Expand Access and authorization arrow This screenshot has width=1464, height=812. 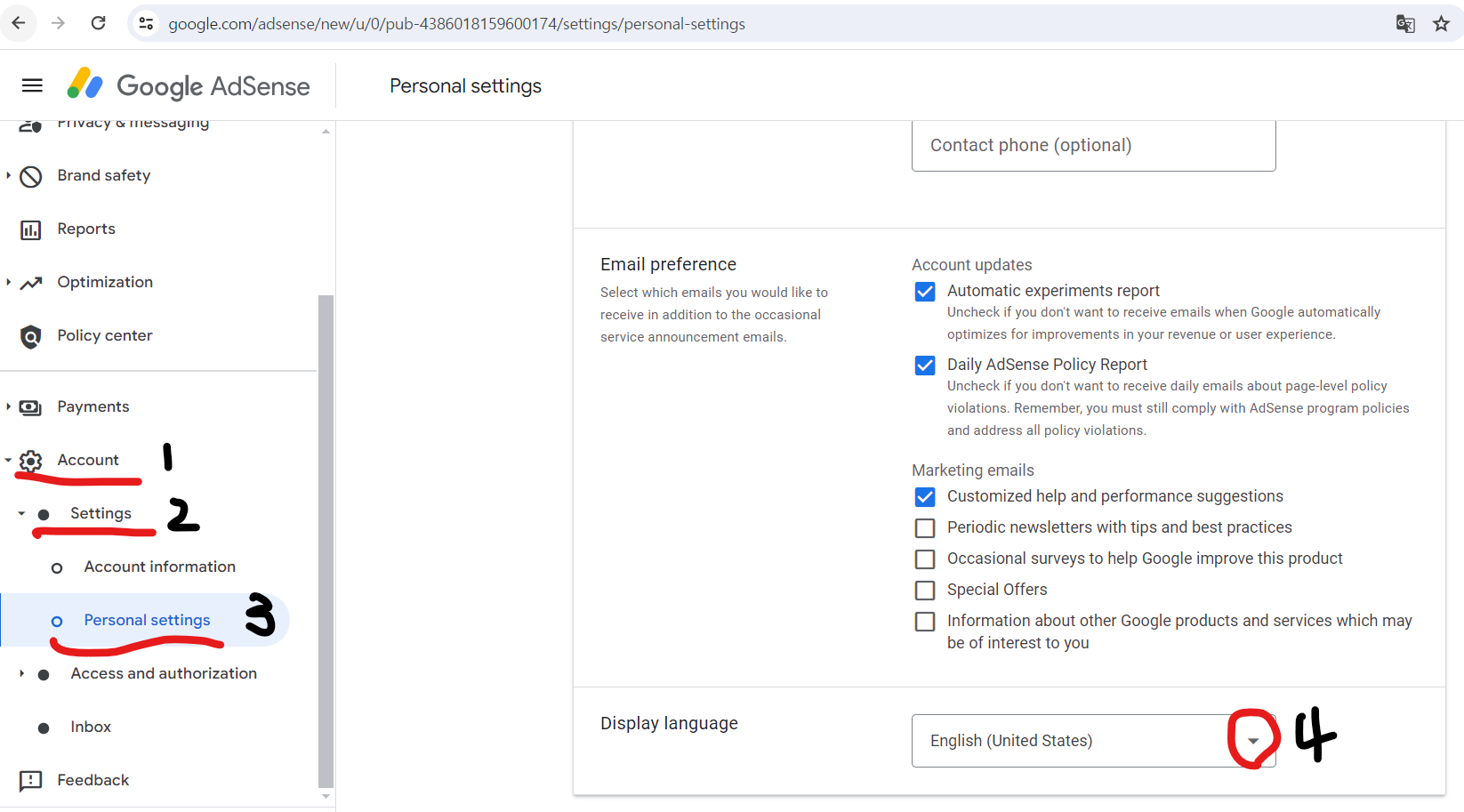point(21,673)
